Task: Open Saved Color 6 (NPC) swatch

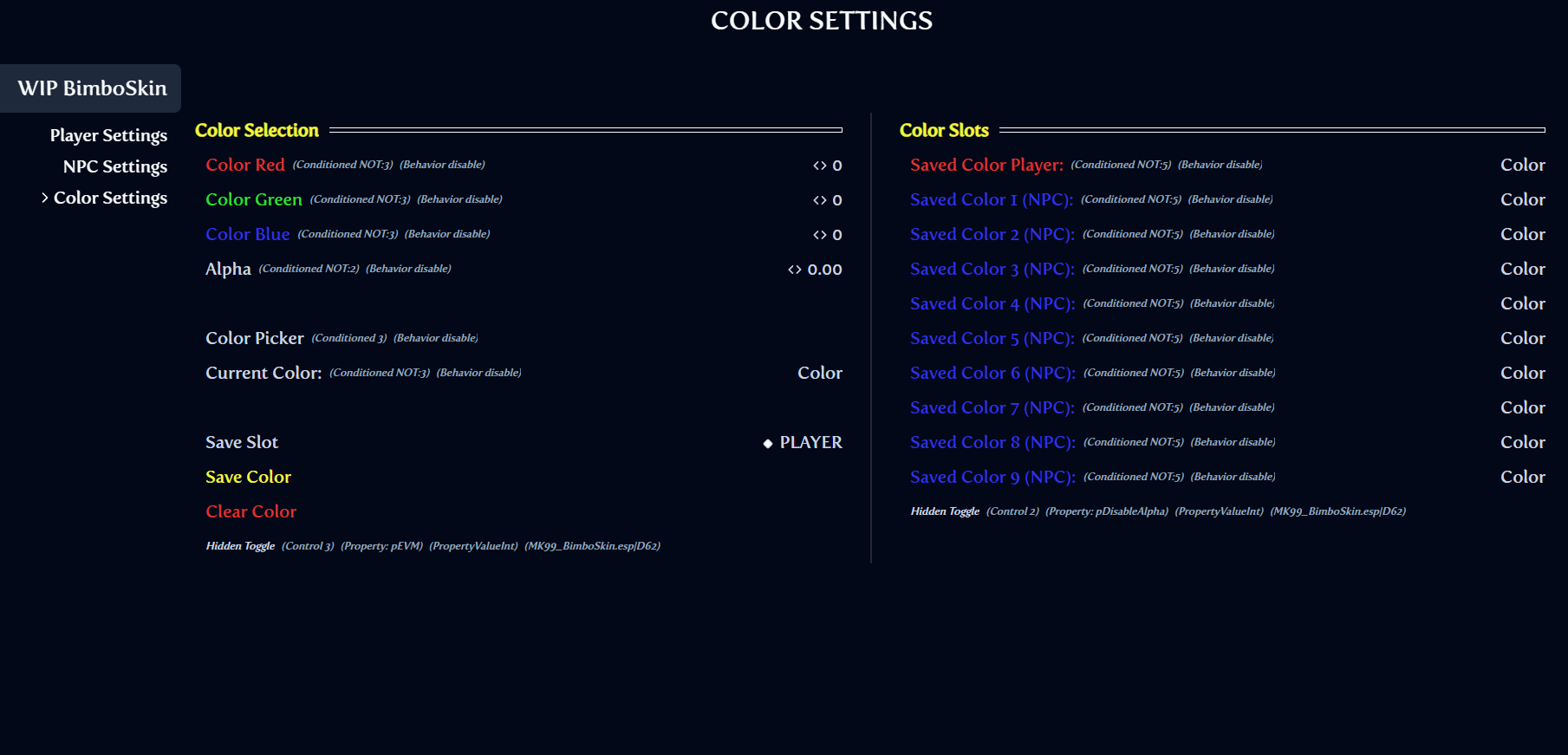Action: (x=1523, y=373)
